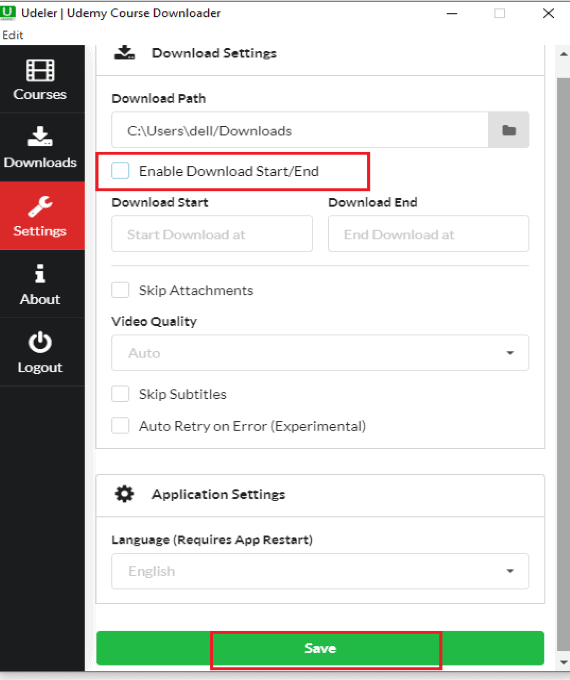
Task: Open the Courses film-strip icon
Action: click(x=40, y=70)
